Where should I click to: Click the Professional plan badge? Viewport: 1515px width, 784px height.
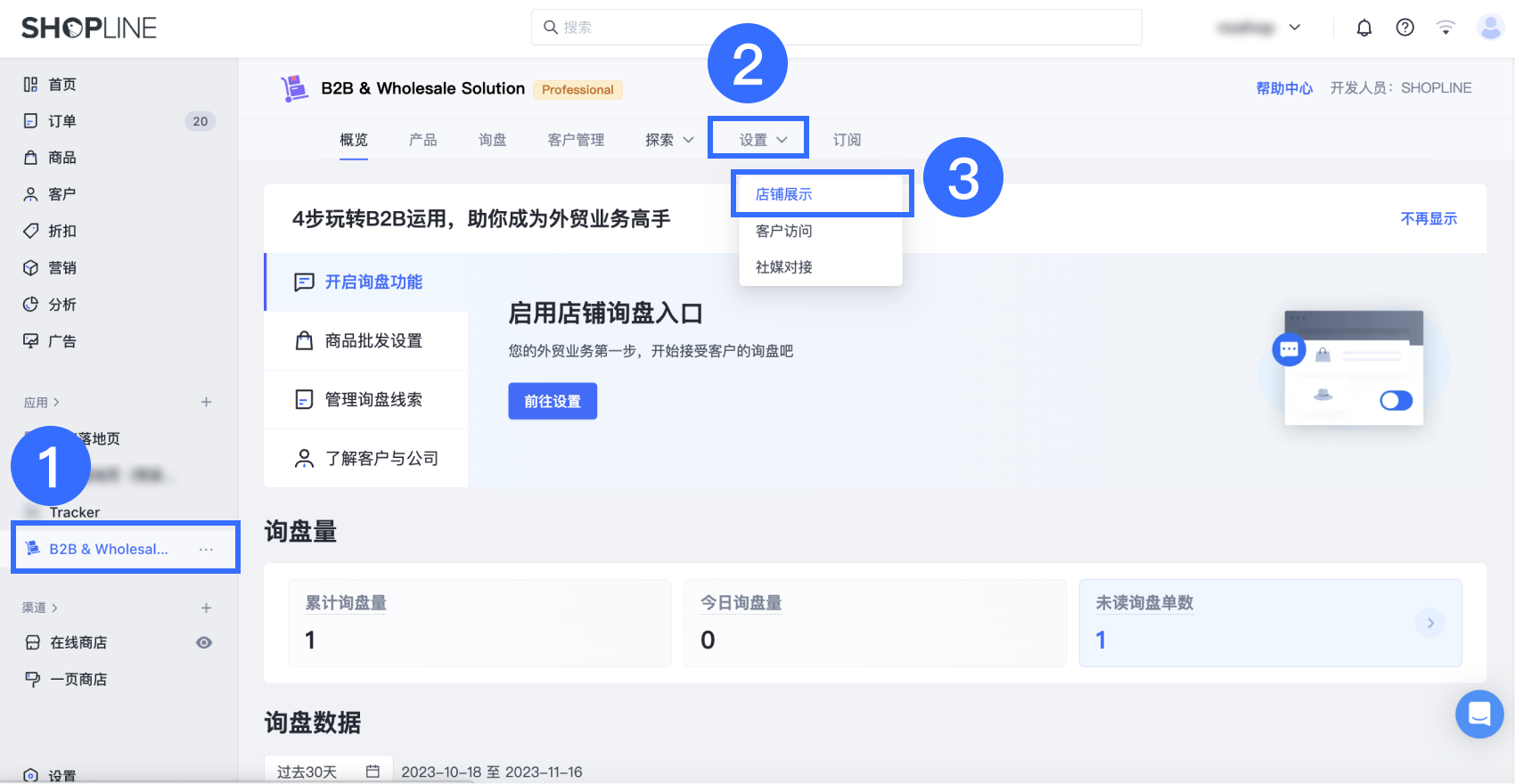tap(577, 89)
